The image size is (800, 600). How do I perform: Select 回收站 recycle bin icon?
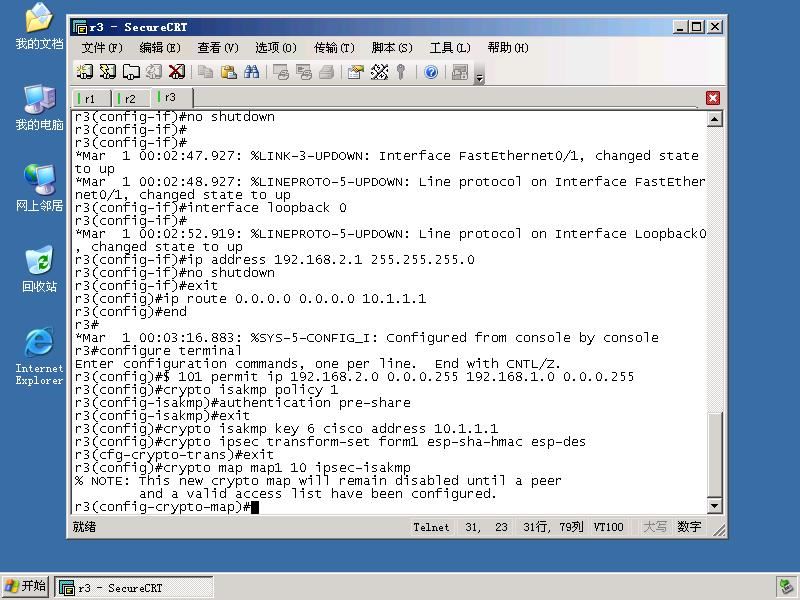pos(39,269)
